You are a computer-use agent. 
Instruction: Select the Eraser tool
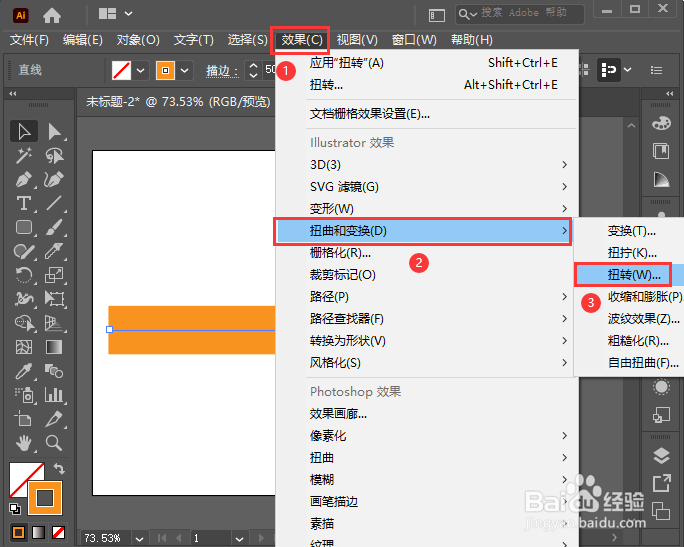point(54,251)
